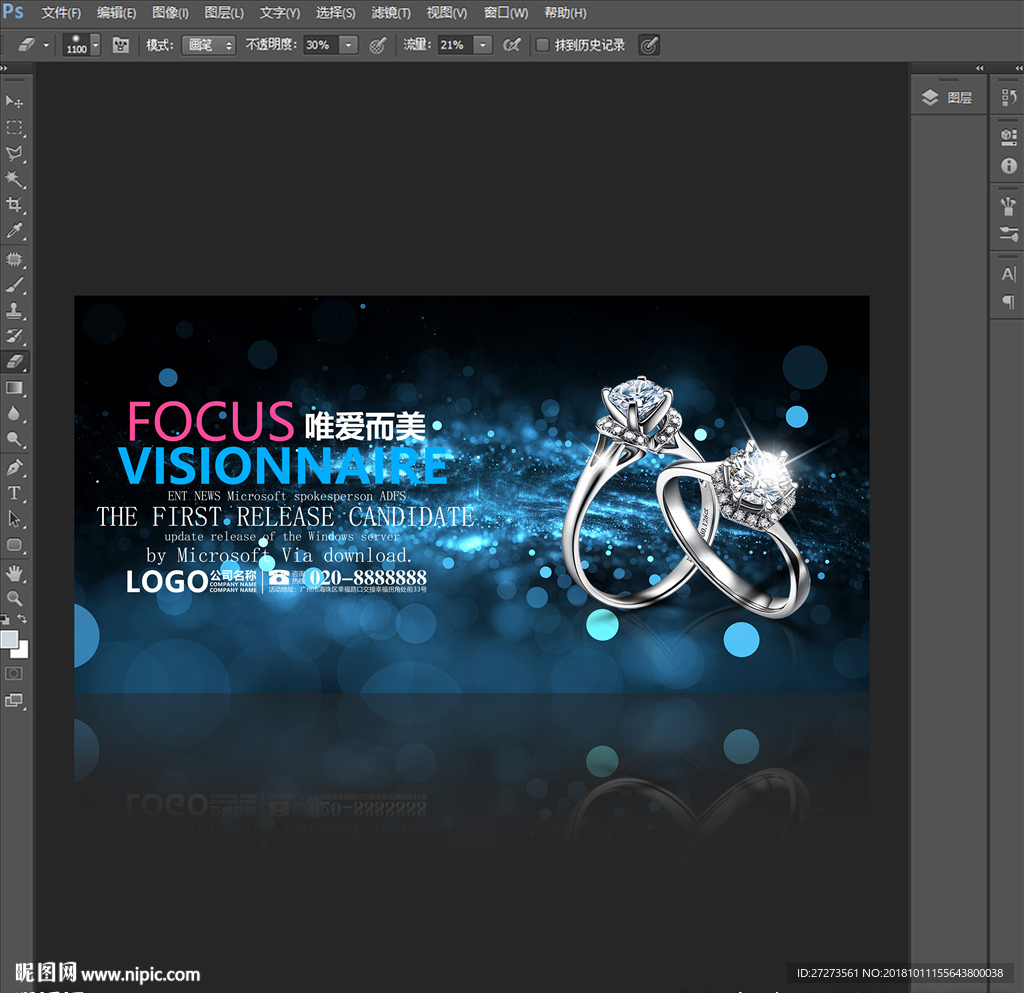1024x993 pixels.
Task: Toggle the brush panel button
Action: (x=120, y=45)
